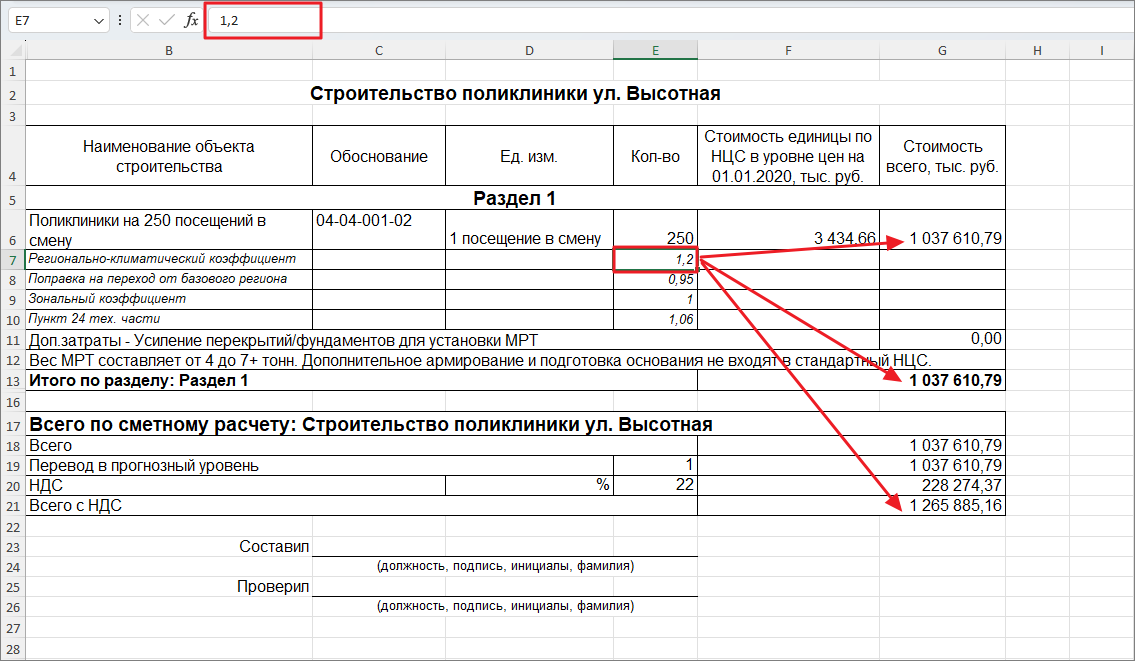Click the formula bar options dots
The width and height of the screenshot is (1135, 661).
119,20
